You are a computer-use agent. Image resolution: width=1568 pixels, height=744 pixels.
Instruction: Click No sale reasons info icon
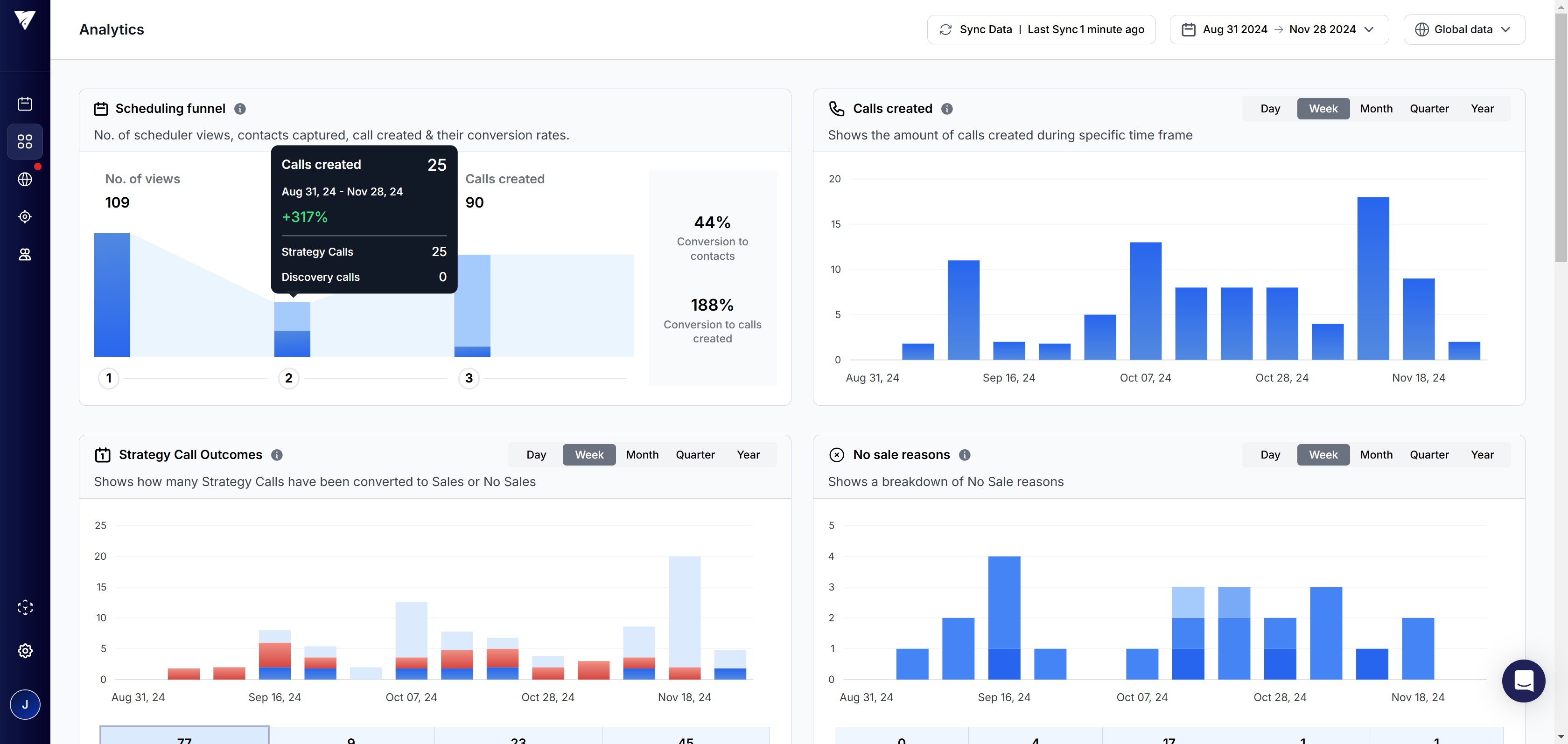(964, 455)
